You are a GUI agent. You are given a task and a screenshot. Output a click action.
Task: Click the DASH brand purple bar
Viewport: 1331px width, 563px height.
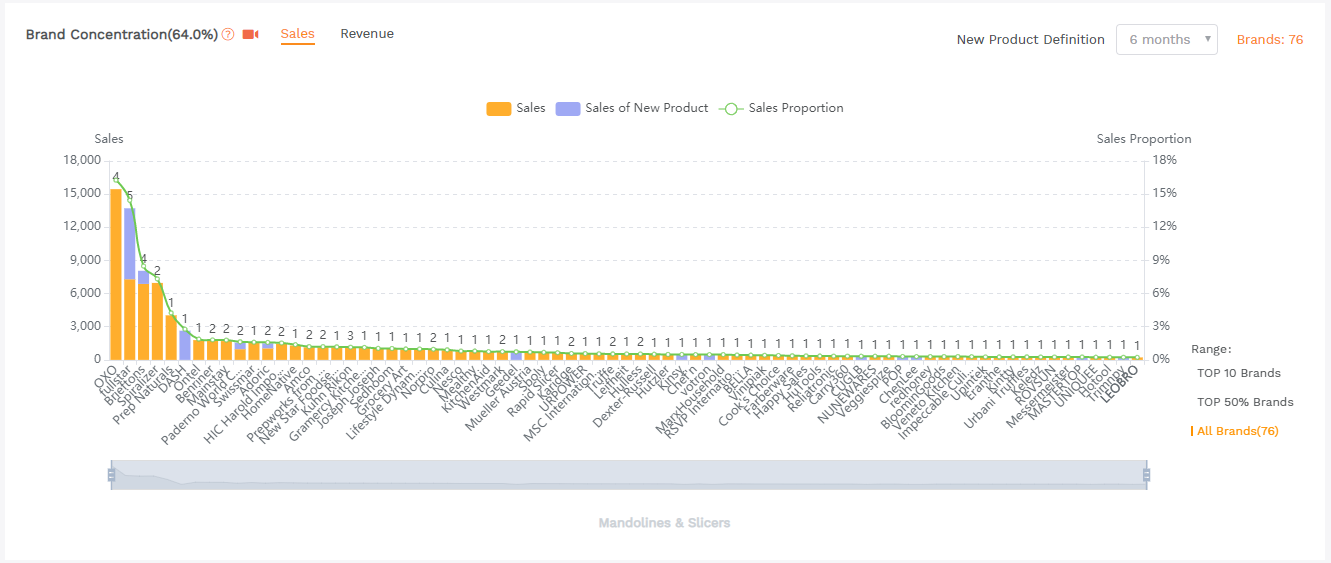[185, 345]
